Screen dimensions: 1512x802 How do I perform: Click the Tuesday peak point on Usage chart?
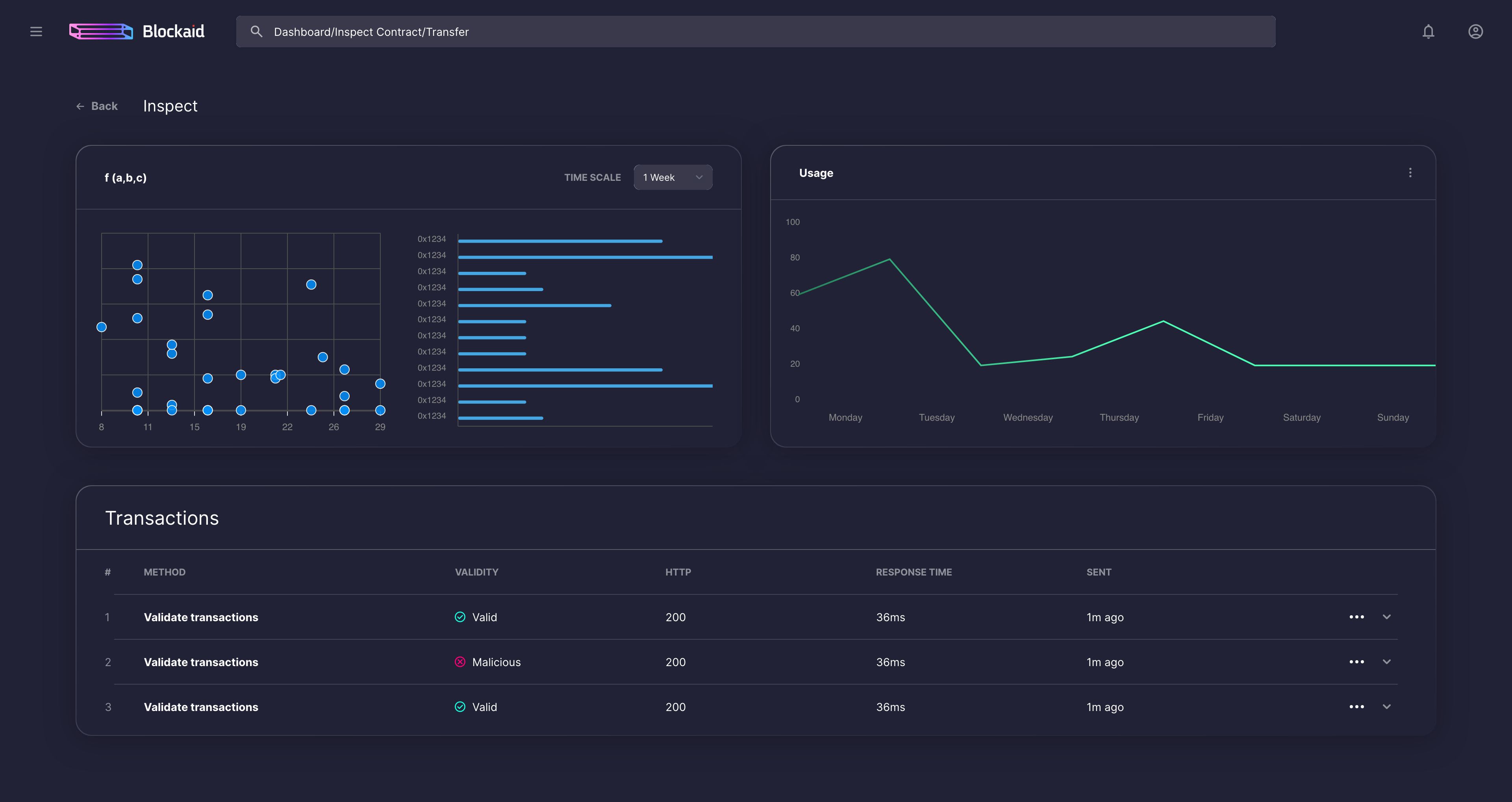coord(889,259)
